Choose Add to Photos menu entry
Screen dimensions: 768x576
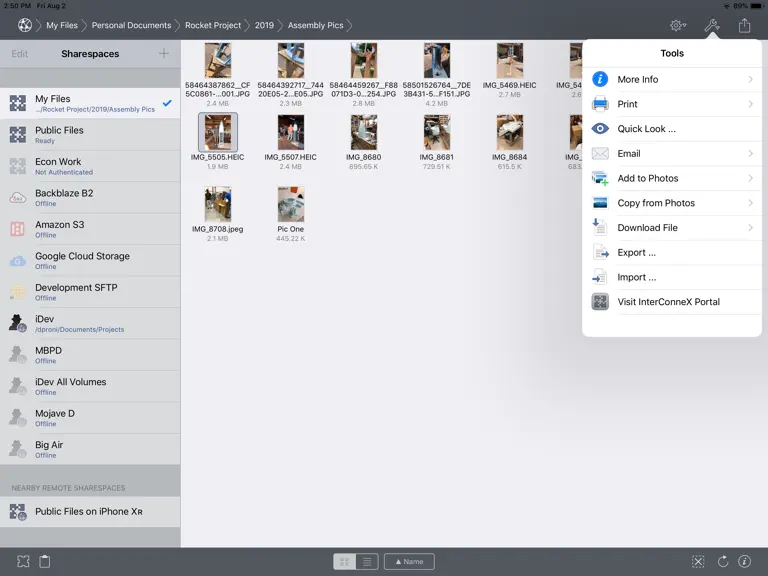672,178
